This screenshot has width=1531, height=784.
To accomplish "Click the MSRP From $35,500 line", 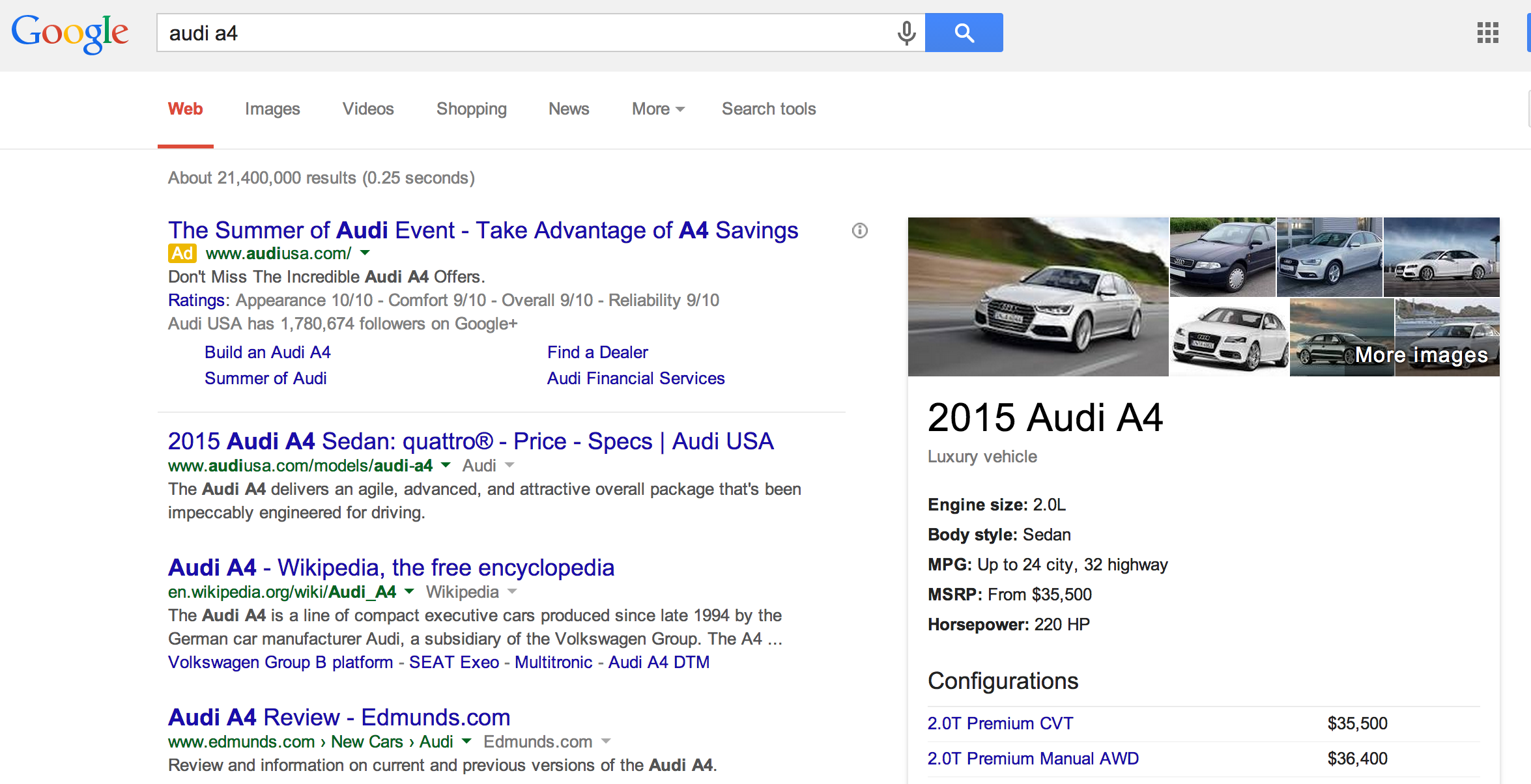I will tap(1010, 595).
